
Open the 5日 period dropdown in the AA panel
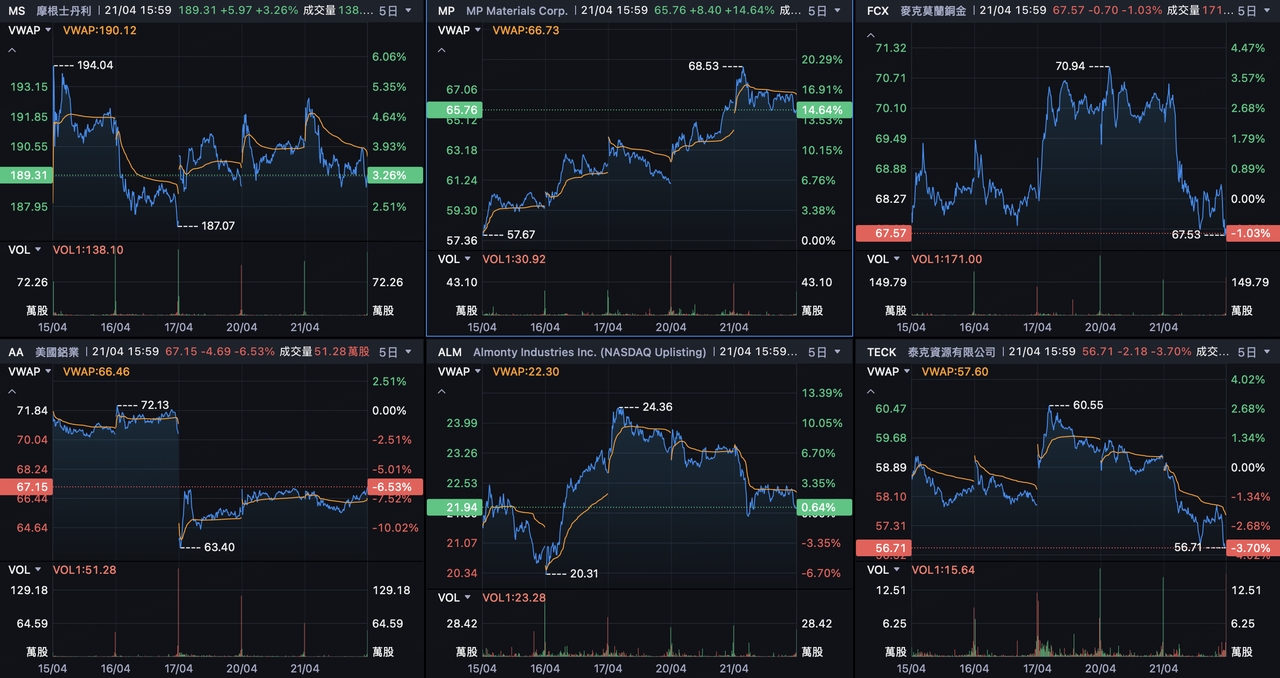coord(394,352)
